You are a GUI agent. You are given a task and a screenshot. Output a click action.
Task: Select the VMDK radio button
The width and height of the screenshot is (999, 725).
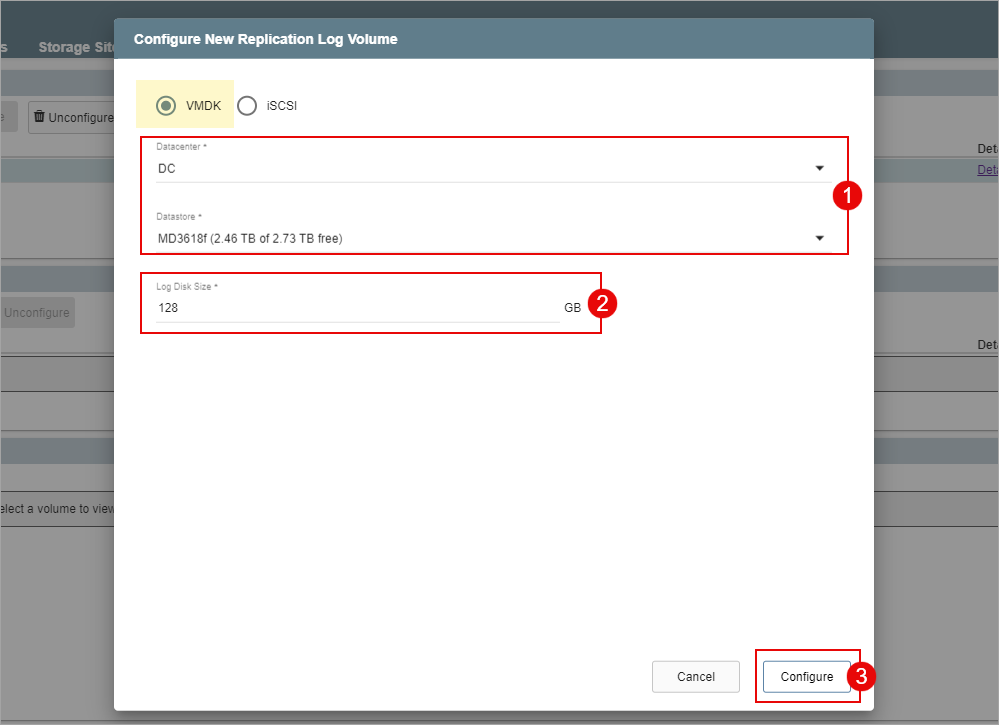(167, 105)
